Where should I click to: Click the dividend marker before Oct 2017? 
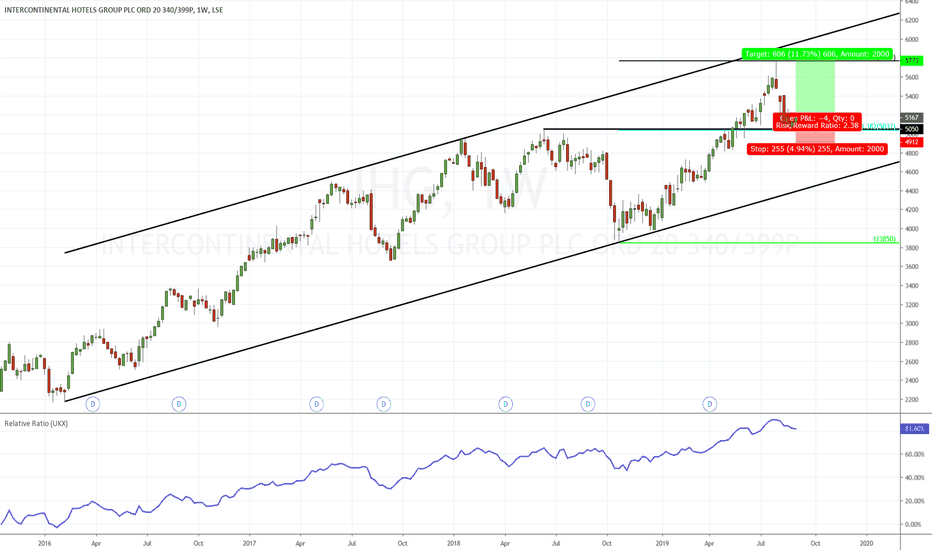[384, 404]
